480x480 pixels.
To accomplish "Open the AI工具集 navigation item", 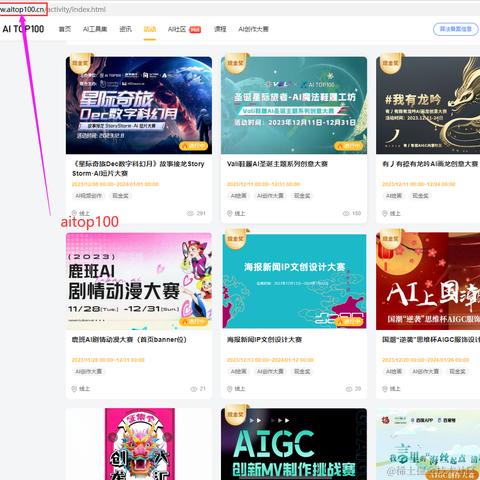I will (x=95, y=29).
